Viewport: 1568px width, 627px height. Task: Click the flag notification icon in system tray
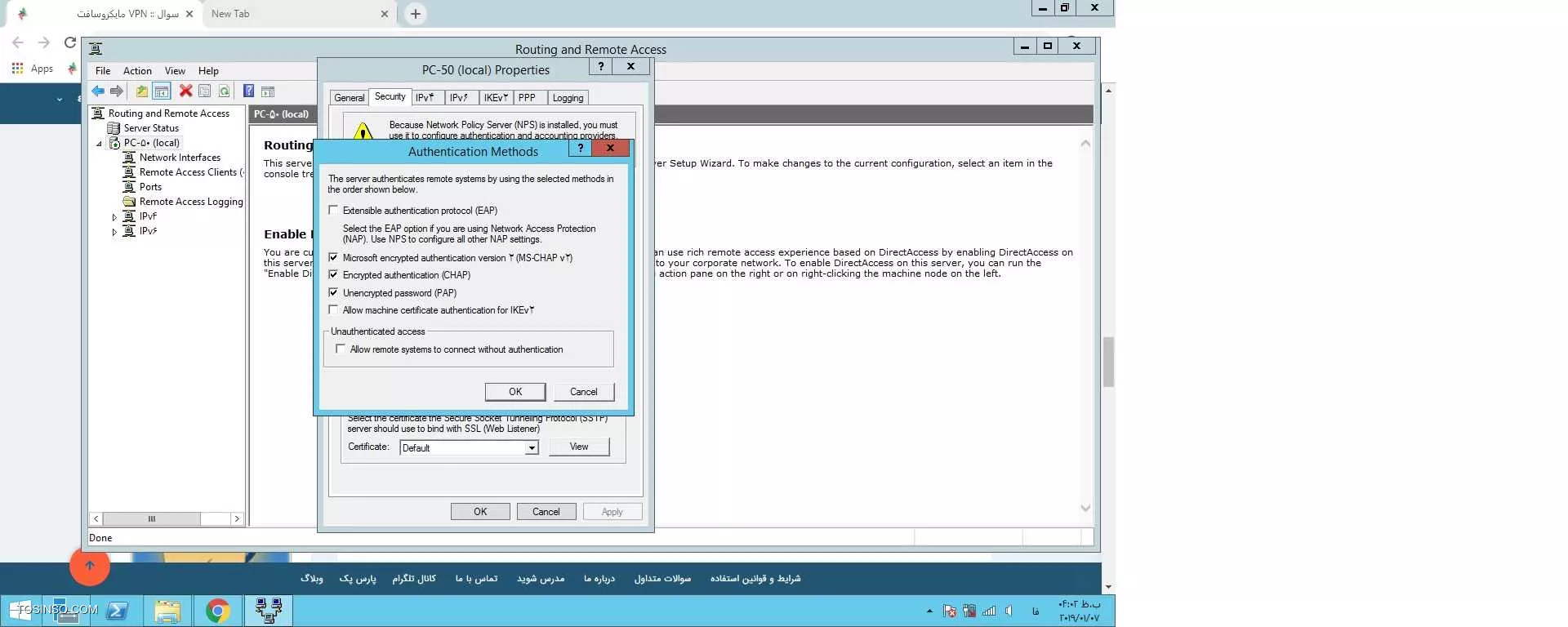point(949,611)
